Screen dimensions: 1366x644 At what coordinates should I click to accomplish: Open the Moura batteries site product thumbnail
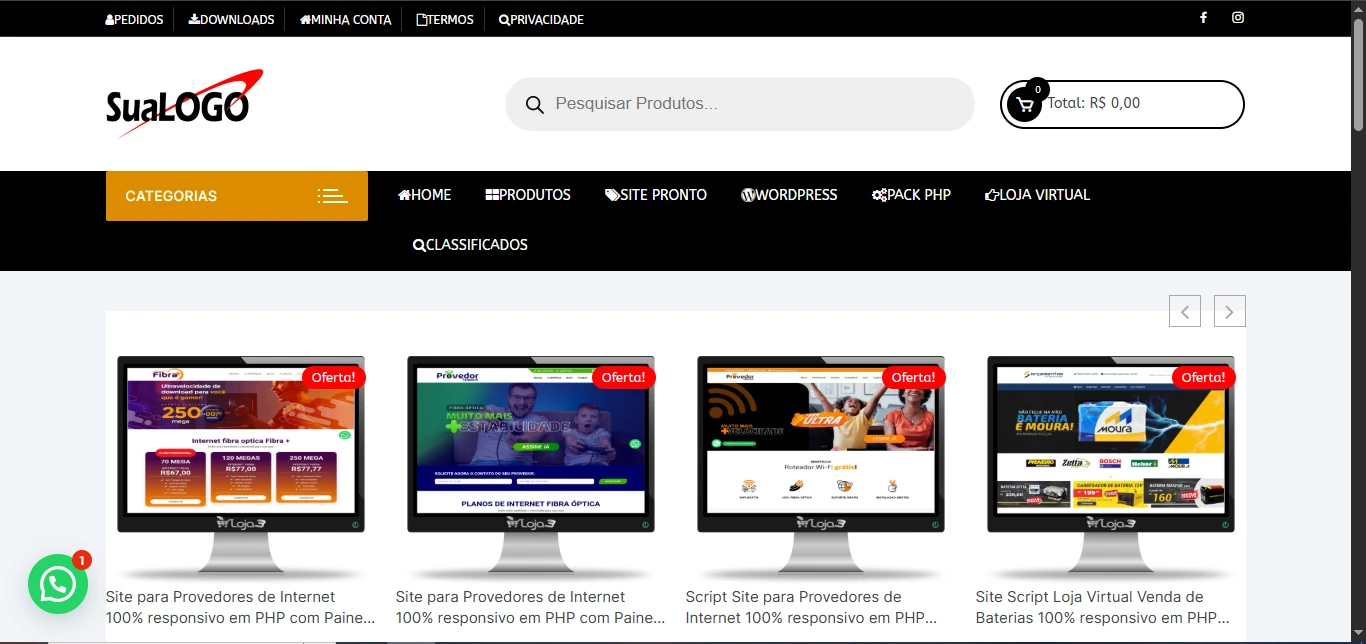point(1110,443)
